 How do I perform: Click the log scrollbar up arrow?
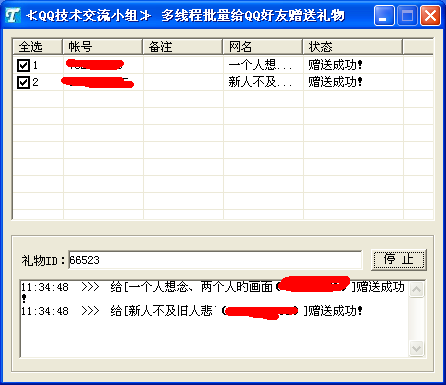416,289
